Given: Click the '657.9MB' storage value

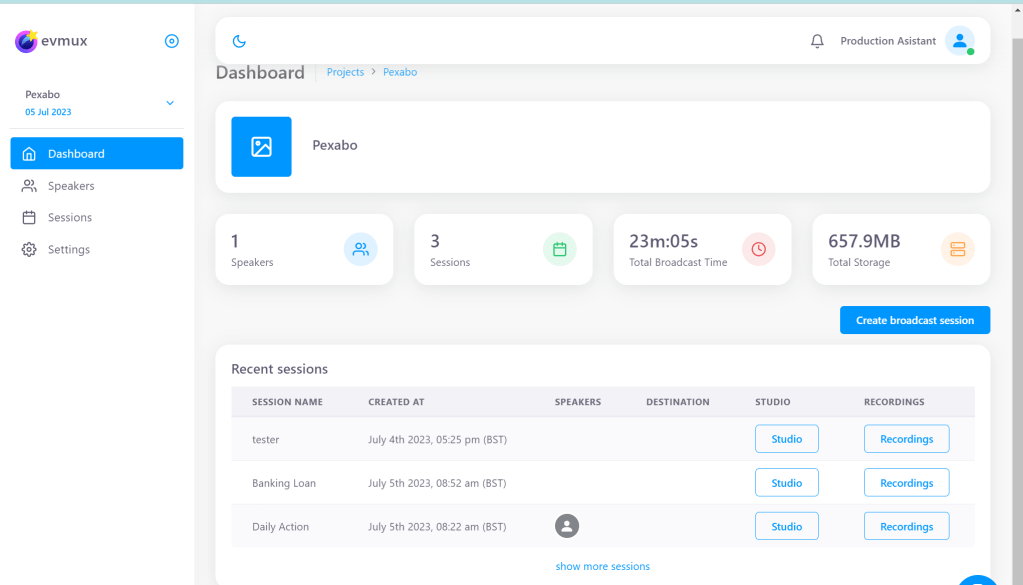Looking at the screenshot, I should pos(864,241).
